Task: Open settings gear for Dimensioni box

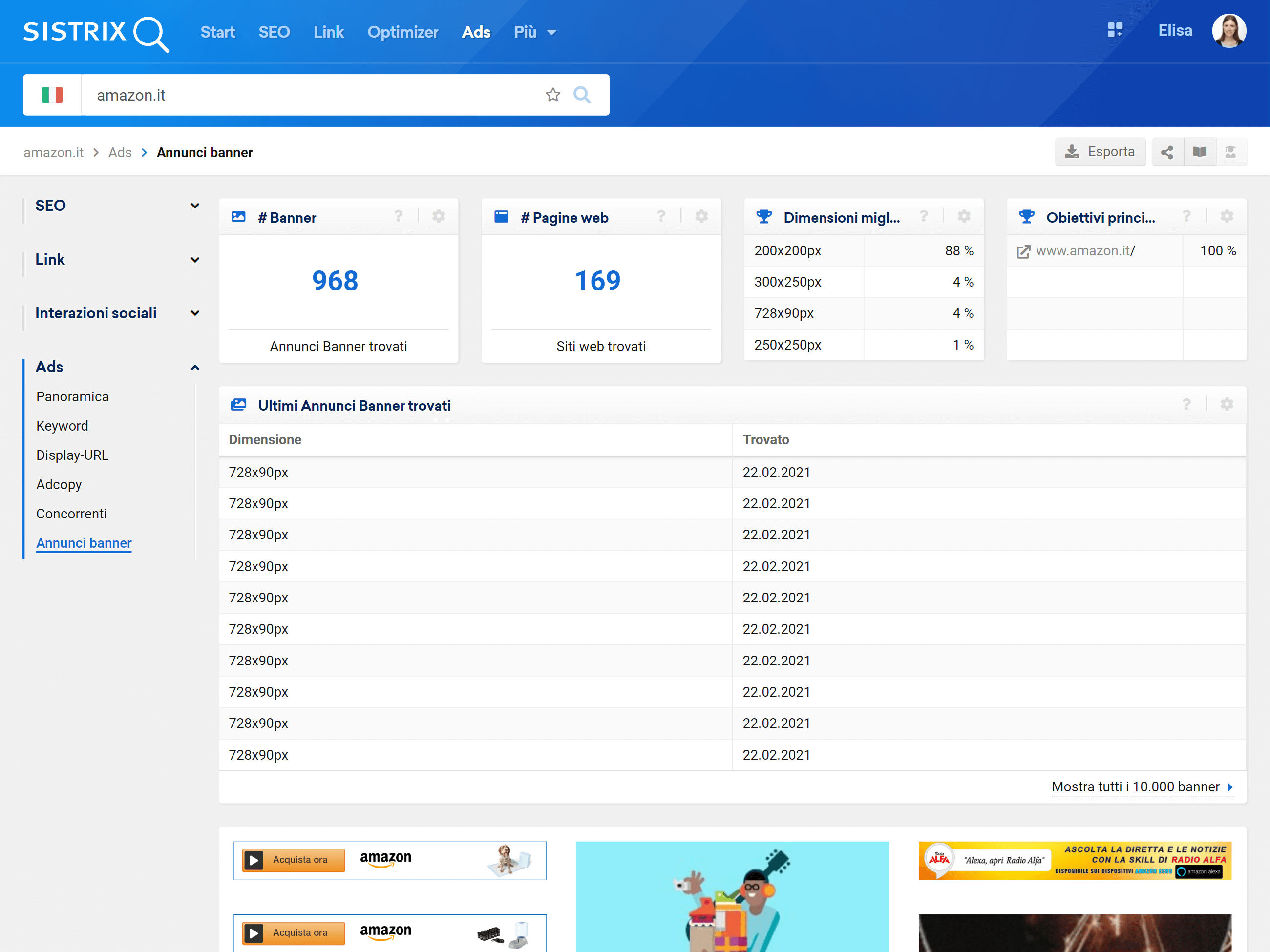Action: pos(964,216)
